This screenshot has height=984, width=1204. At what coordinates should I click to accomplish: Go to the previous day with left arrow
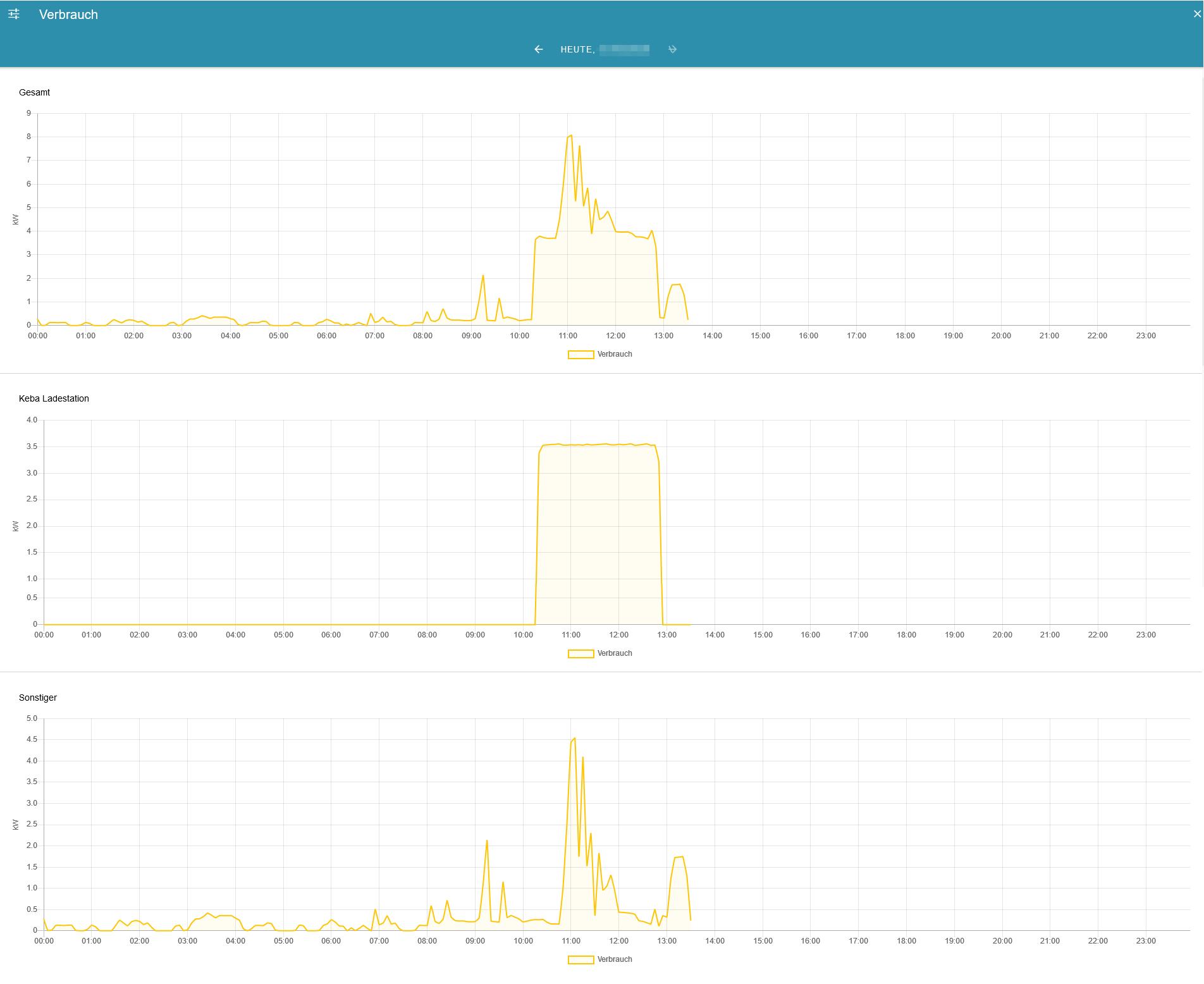[539, 49]
